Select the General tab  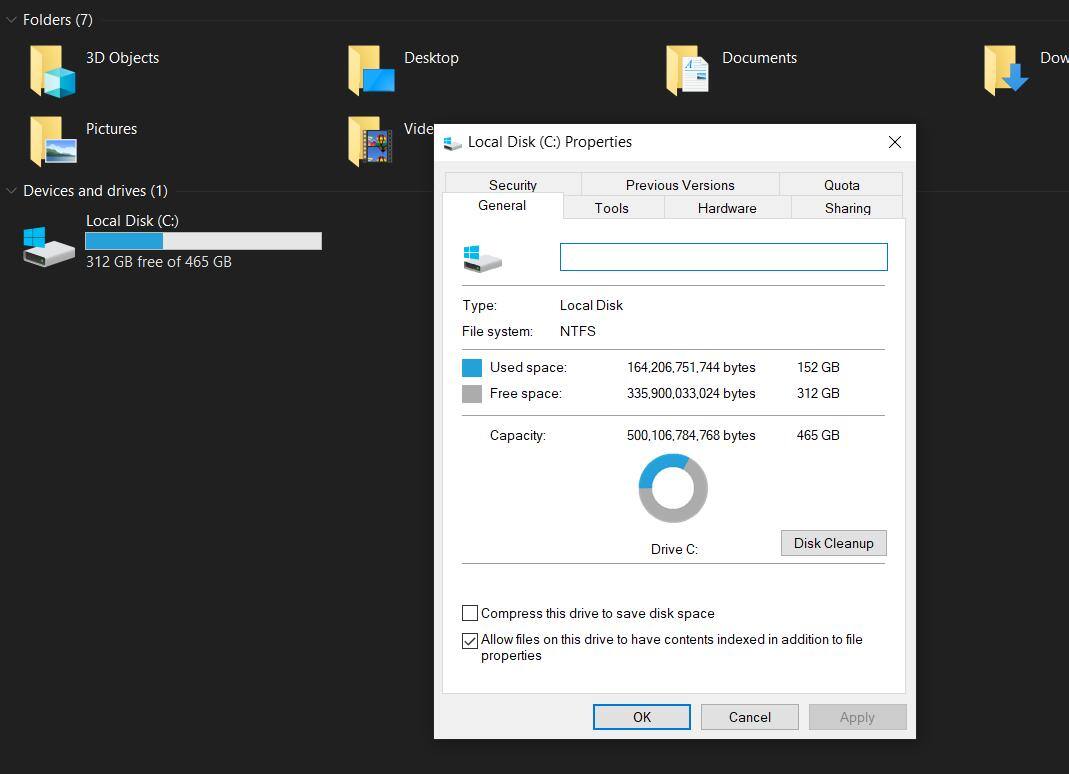(x=502, y=205)
